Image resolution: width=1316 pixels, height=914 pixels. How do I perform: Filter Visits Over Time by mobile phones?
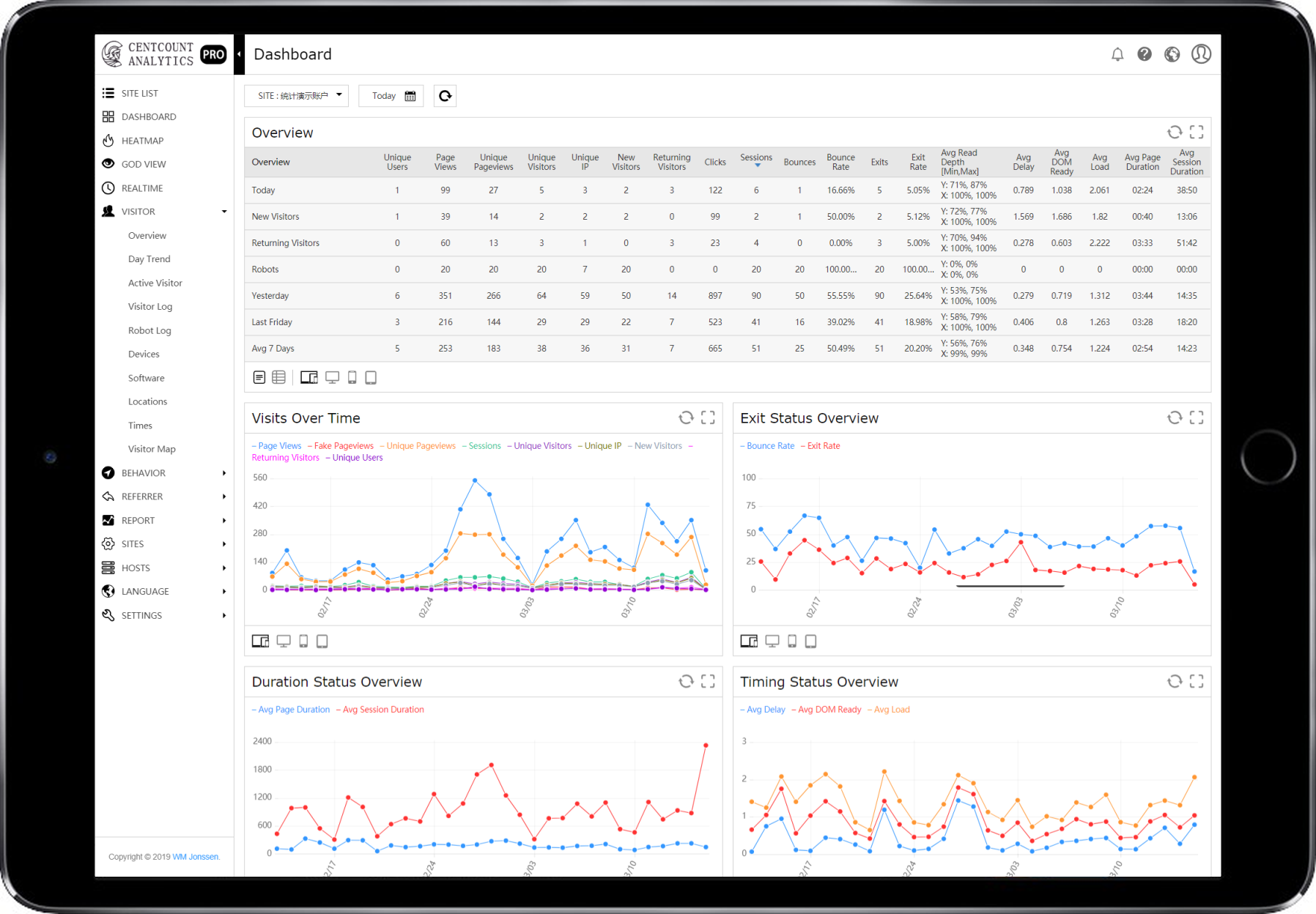[x=303, y=641]
